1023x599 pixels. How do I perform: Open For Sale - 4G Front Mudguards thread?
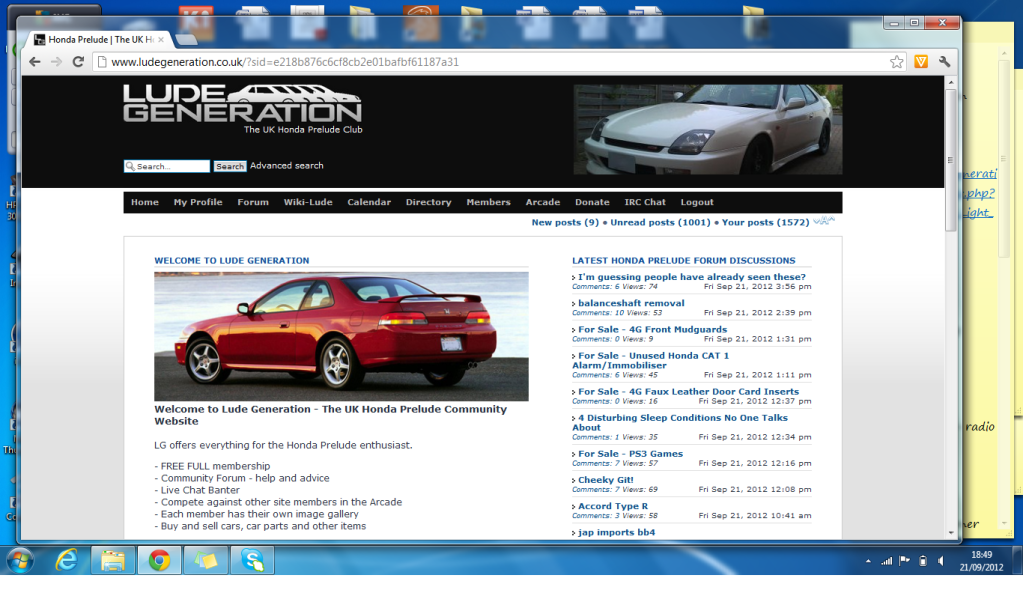point(652,330)
